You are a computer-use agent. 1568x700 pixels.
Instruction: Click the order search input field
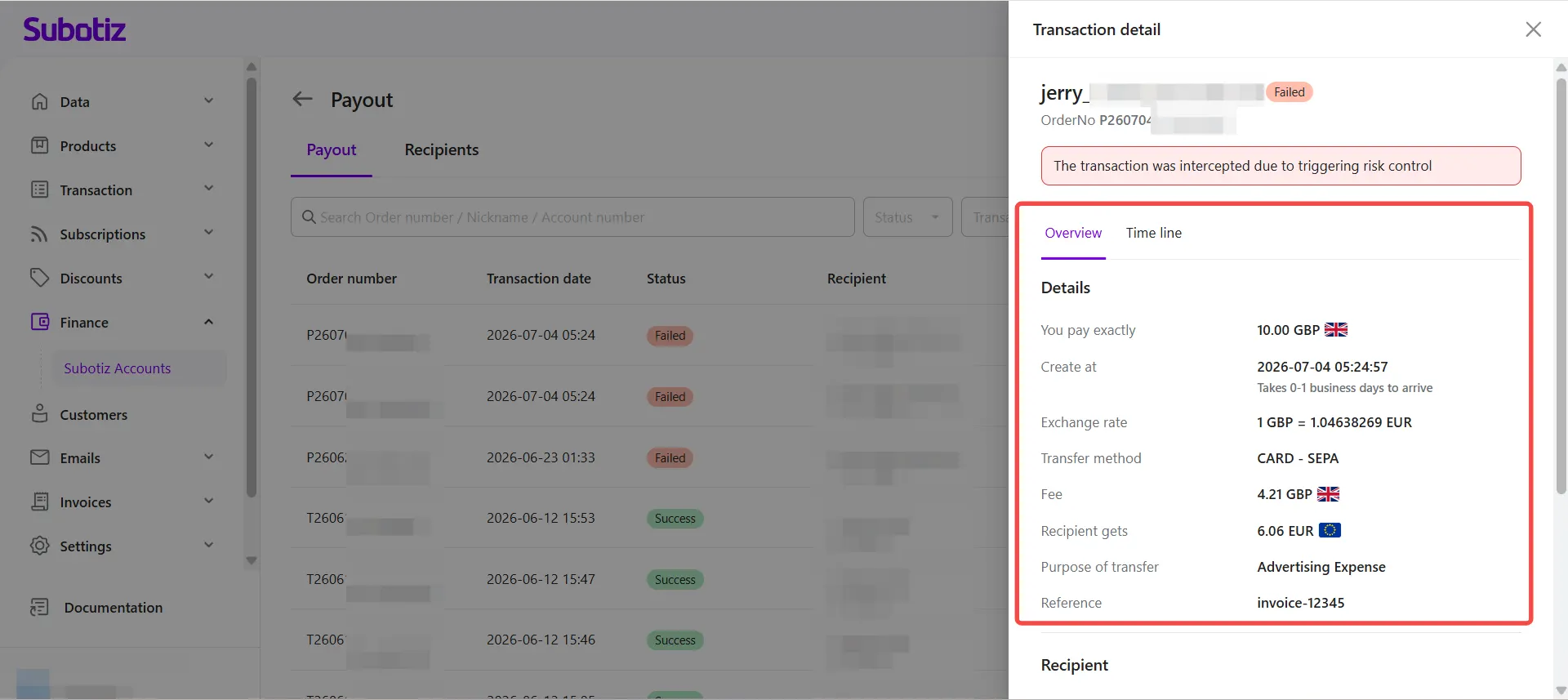tap(572, 217)
